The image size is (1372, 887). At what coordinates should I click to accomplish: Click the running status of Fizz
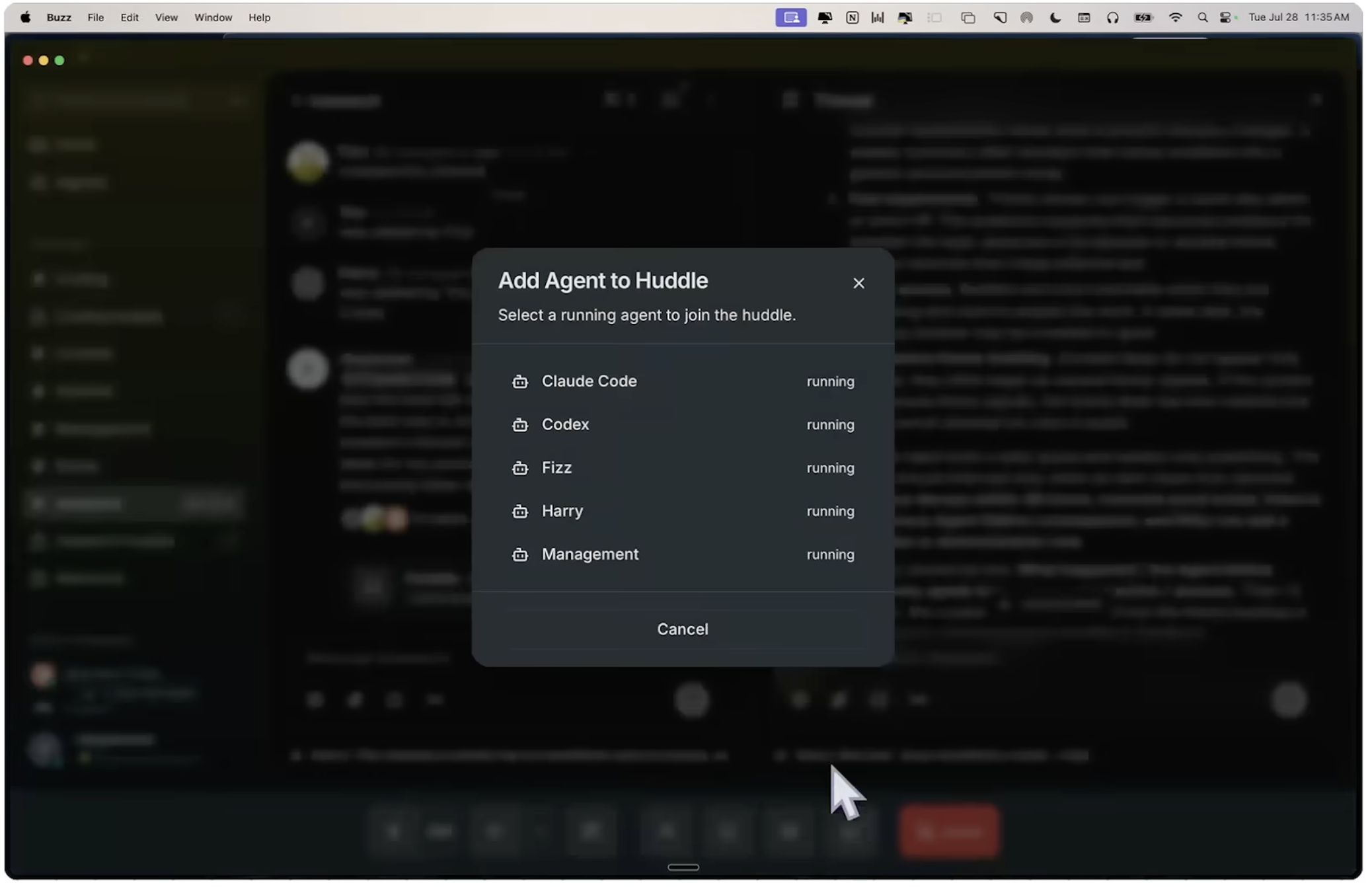pos(830,468)
